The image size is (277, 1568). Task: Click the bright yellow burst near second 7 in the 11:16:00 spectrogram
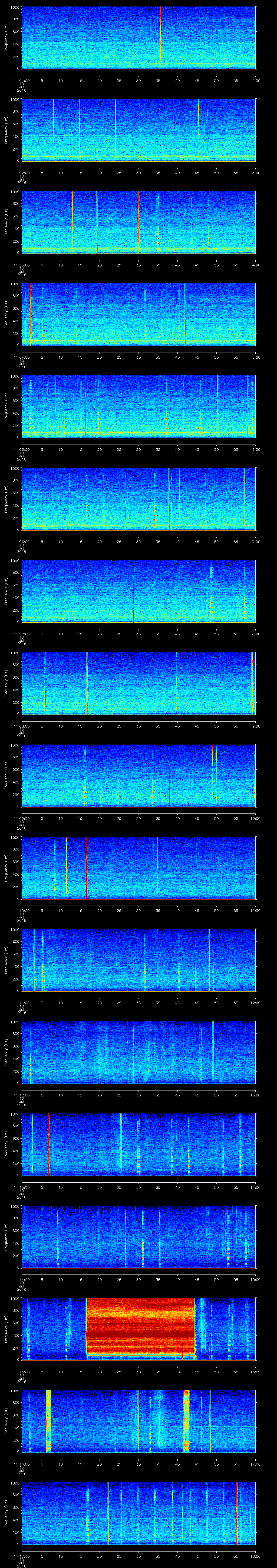pyautogui.click(x=48, y=1421)
